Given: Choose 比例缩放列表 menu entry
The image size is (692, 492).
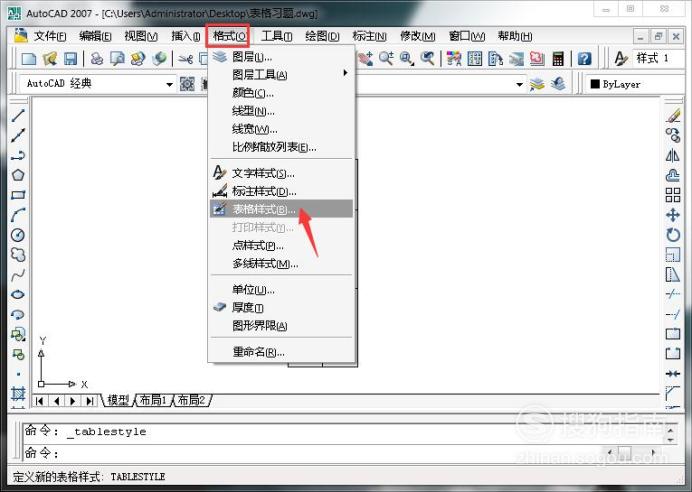Looking at the screenshot, I should [x=281, y=147].
